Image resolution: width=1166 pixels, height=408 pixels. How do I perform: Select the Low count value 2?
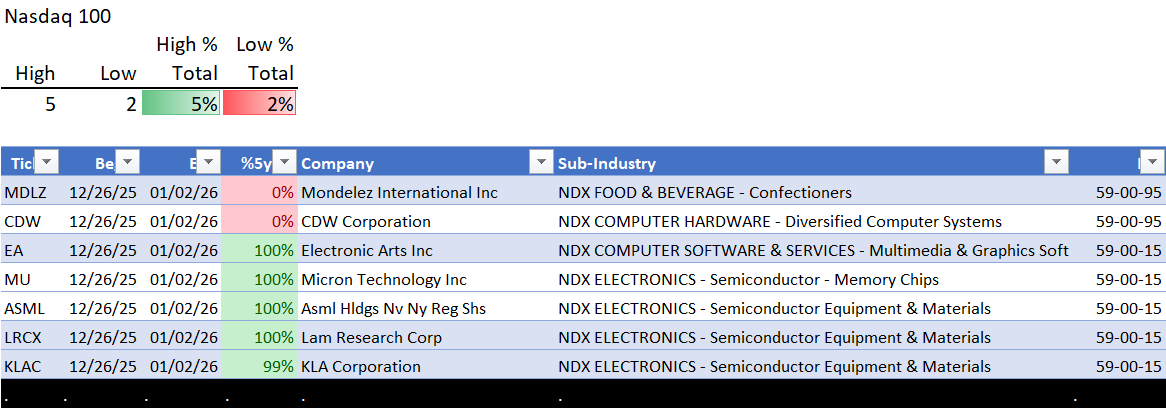coord(130,104)
